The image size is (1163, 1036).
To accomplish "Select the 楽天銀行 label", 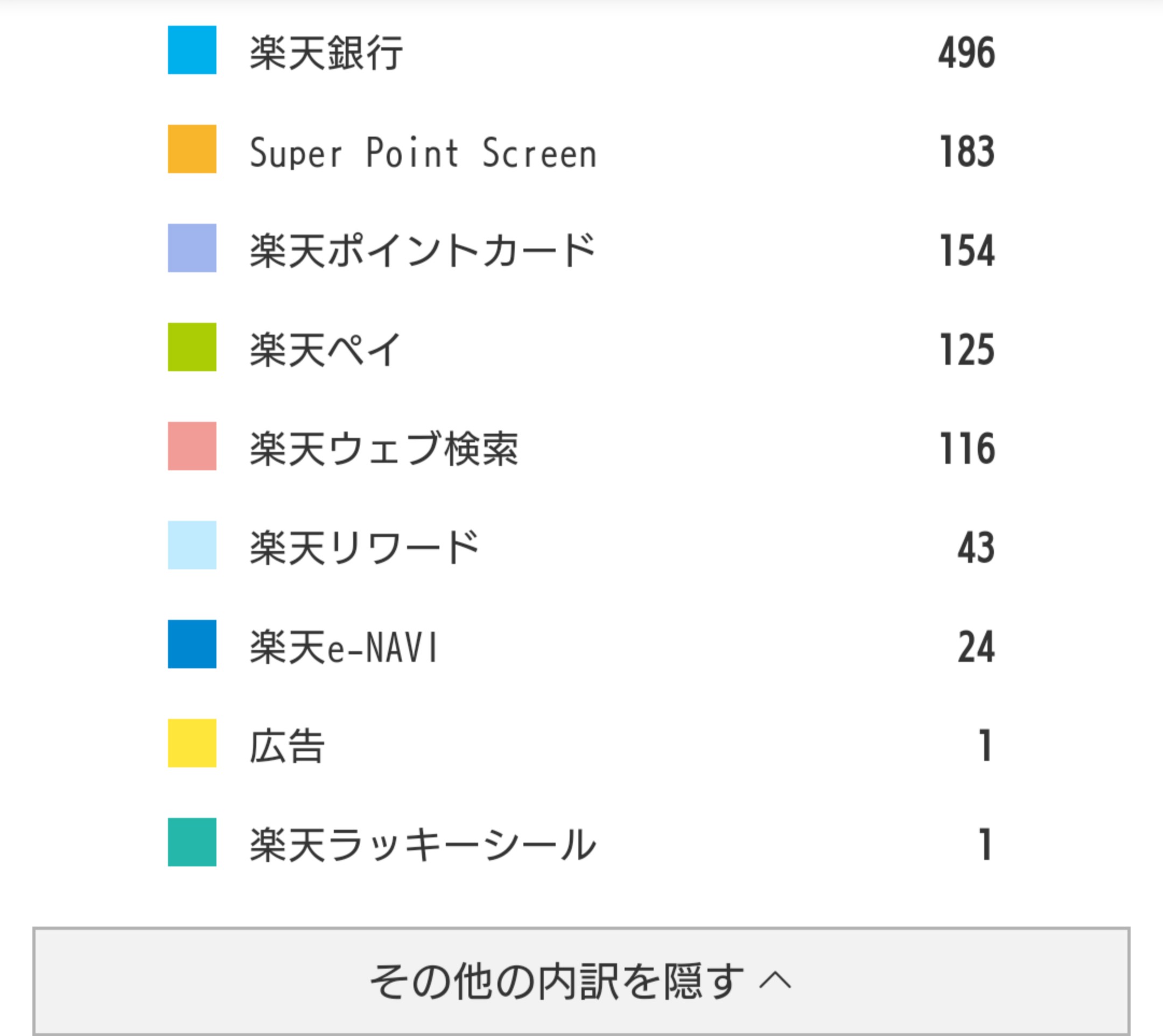I will [326, 53].
